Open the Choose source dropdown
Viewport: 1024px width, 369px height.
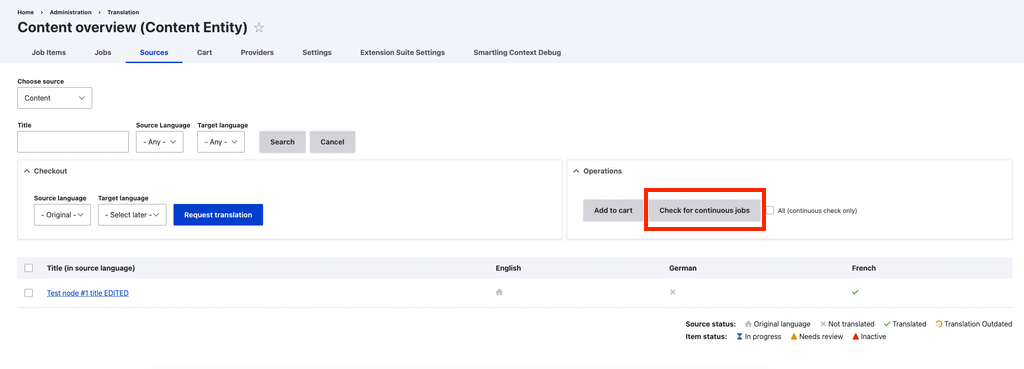[x=55, y=98]
